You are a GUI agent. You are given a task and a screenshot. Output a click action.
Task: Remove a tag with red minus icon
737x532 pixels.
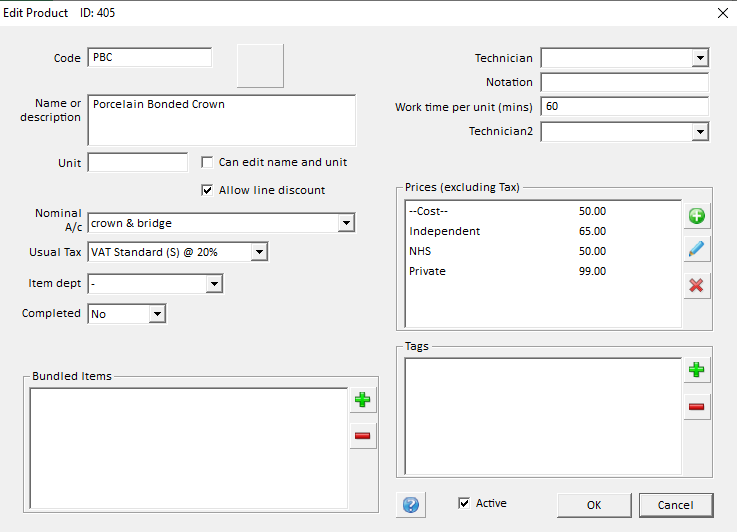point(696,406)
